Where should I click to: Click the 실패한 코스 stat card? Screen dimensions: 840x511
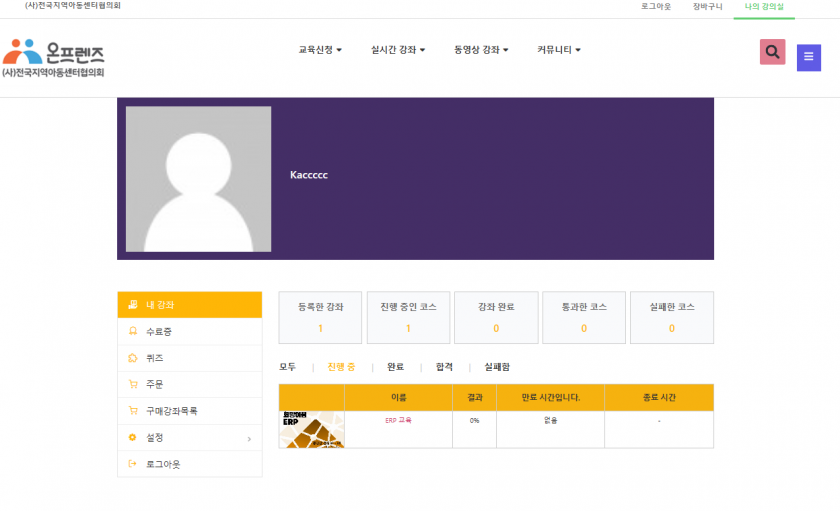click(x=672, y=318)
